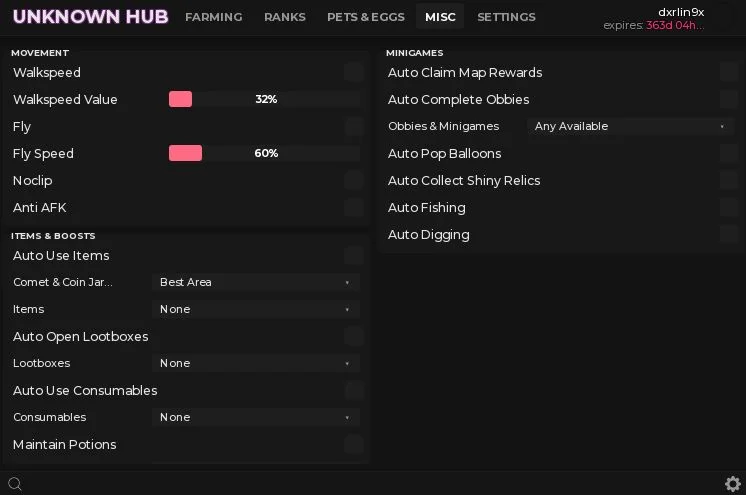
Task: Turn on the Fly toggle
Action: (354, 127)
